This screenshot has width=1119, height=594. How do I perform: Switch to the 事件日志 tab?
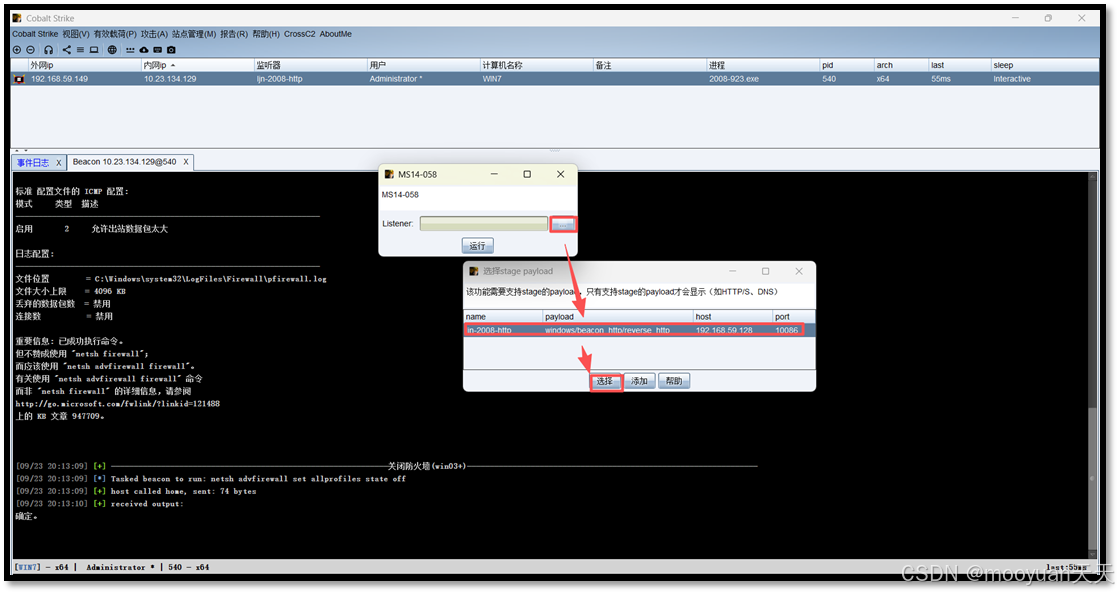click(x=33, y=163)
